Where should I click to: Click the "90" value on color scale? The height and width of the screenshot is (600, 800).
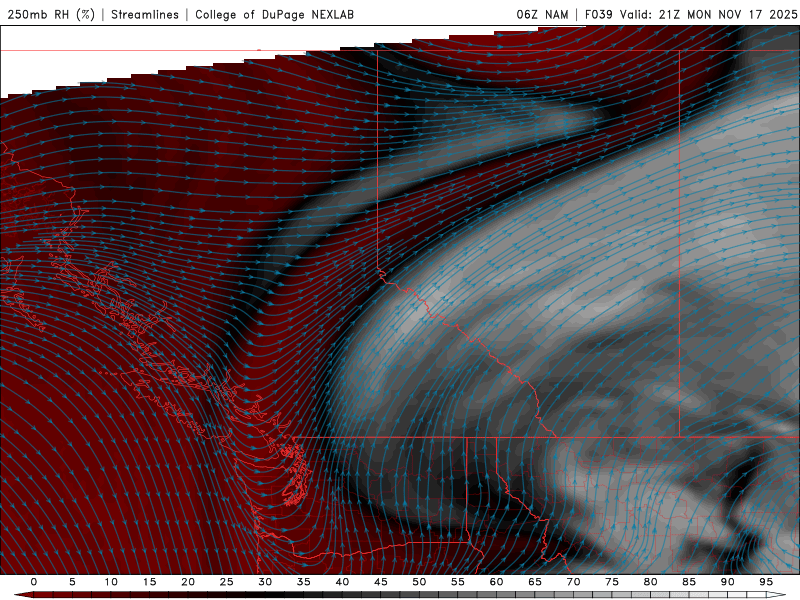click(x=728, y=582)
